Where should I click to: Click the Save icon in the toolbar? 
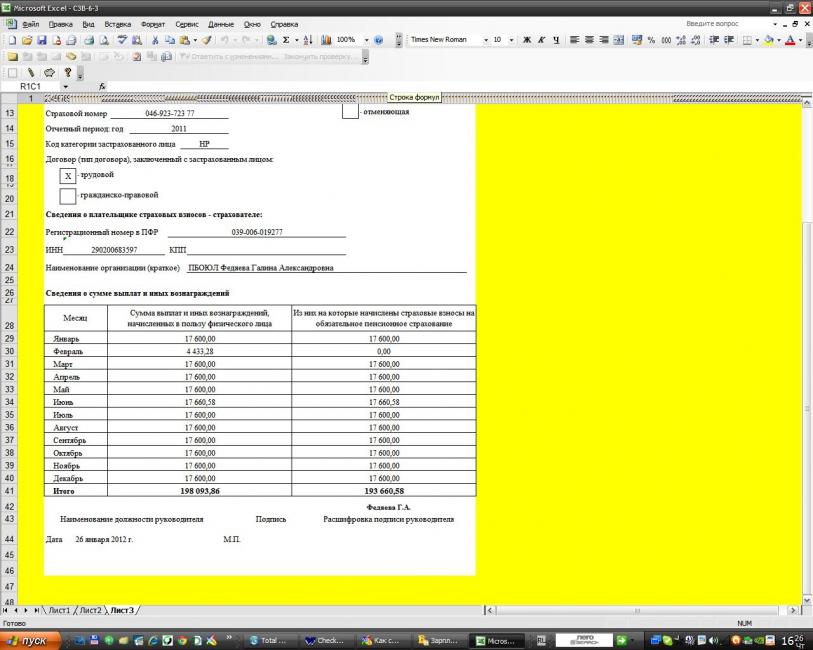click(41, 40)
